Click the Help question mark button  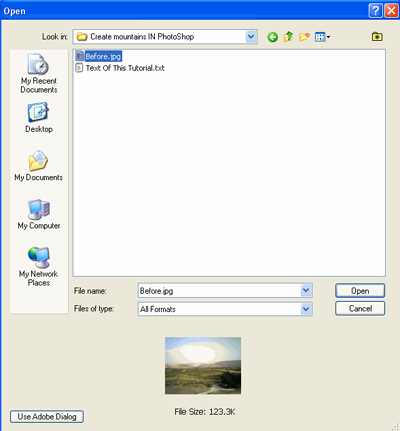pos(375,11)
